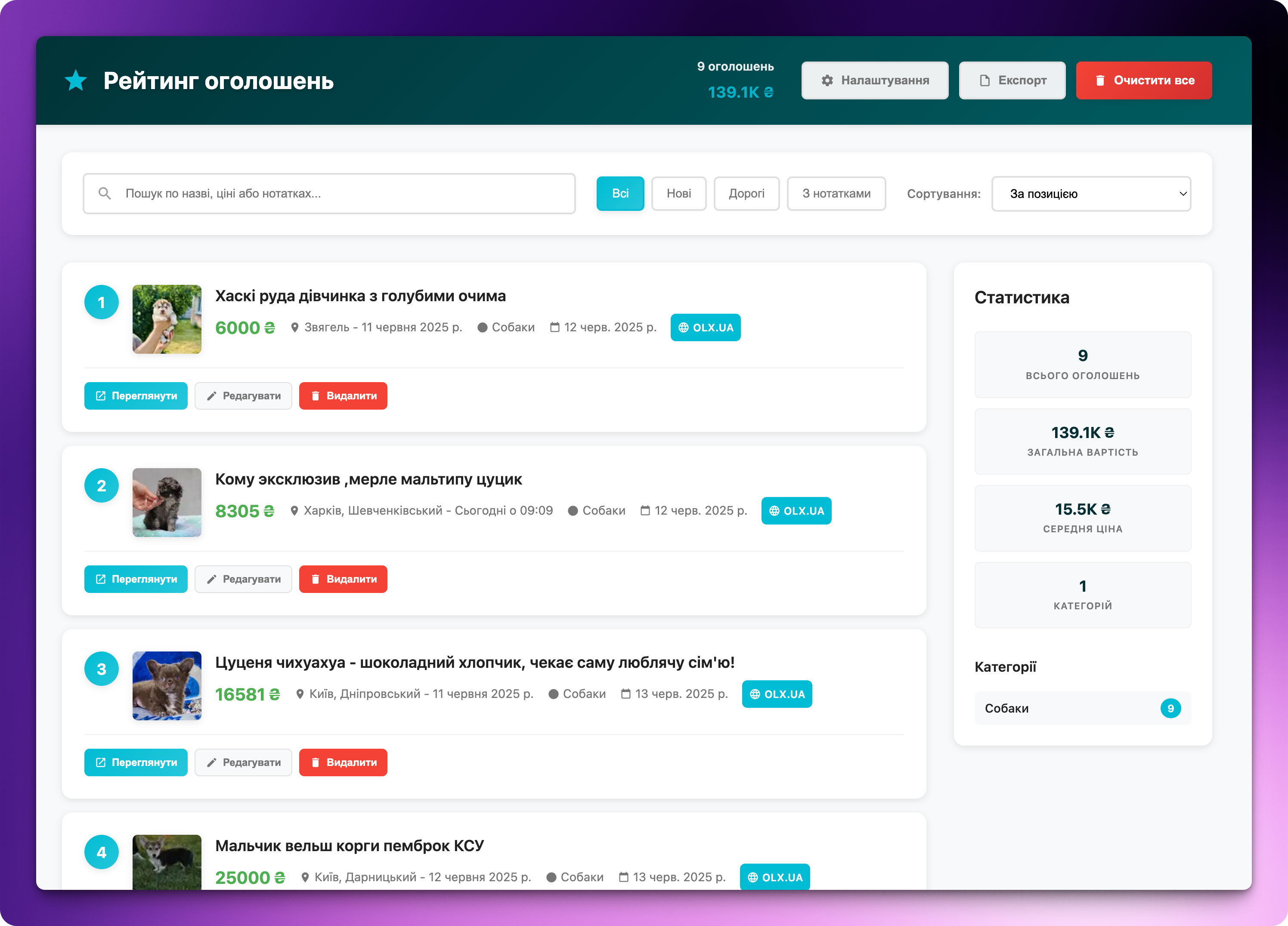
Task: Click the OLX.UA badge on мальтипу listing
Action: click(x=796, y=511)
